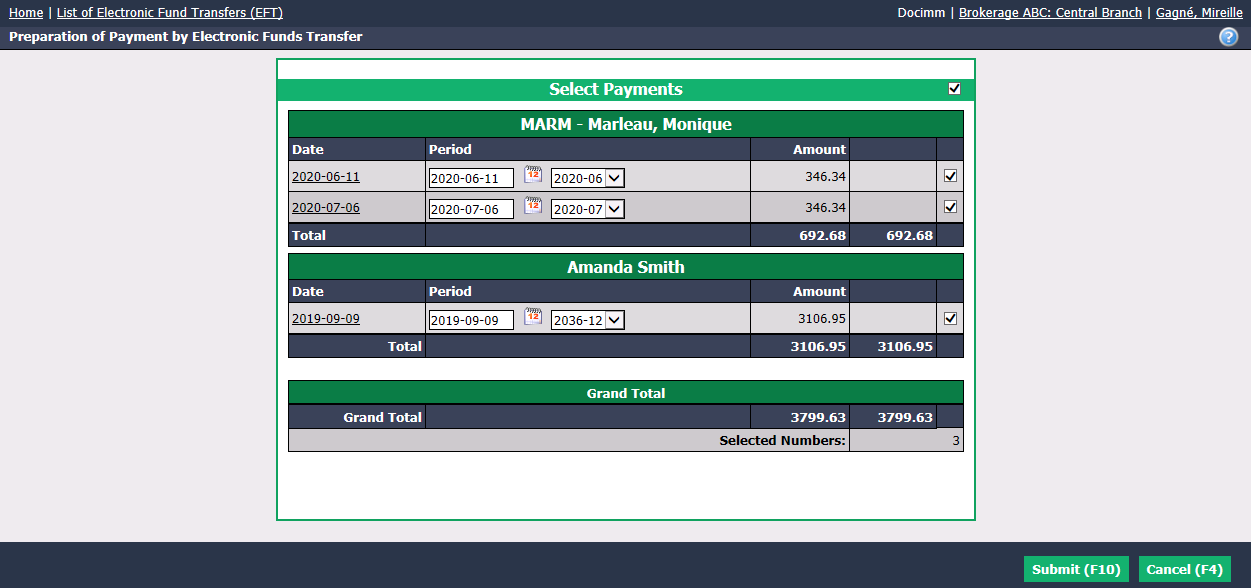1251x588 pixels.
Task: Open calendar picker for 2020-07-06 period
Action: click(x=534, y=207)
